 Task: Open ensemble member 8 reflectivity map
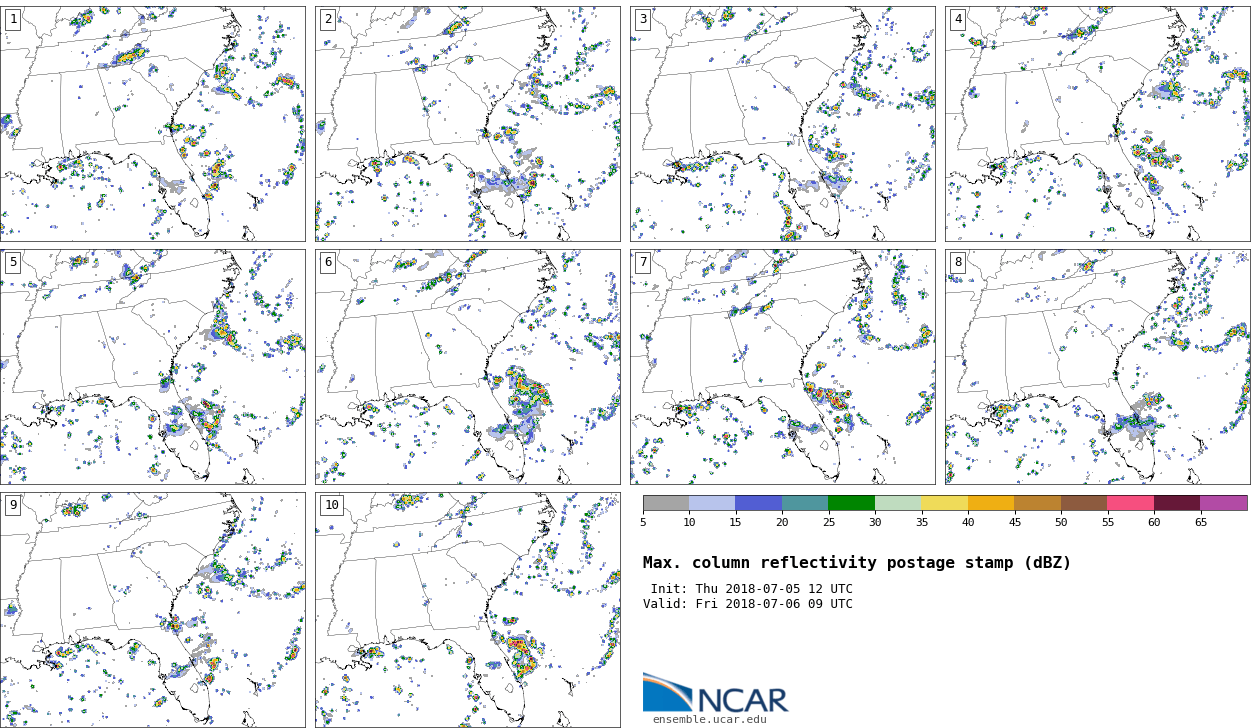[x=1098, y=367]
